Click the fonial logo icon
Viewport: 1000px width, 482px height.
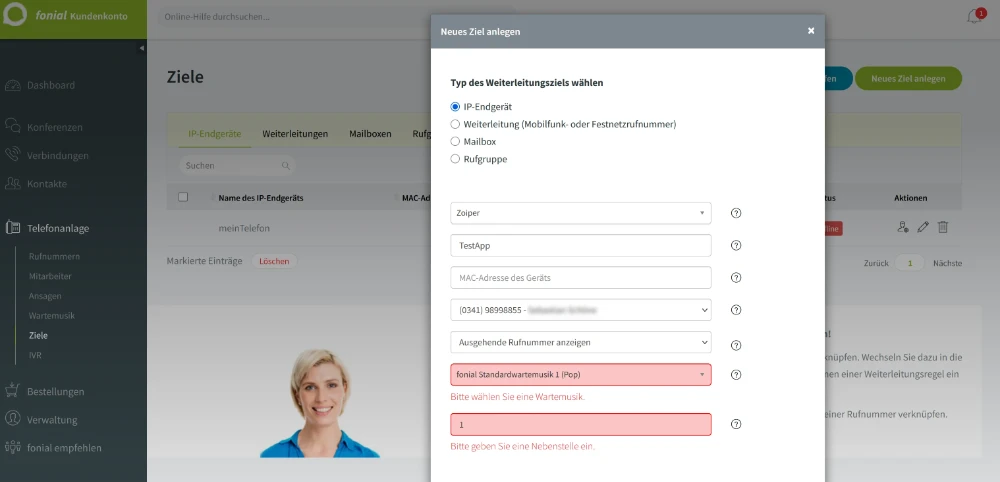[15, 15]
